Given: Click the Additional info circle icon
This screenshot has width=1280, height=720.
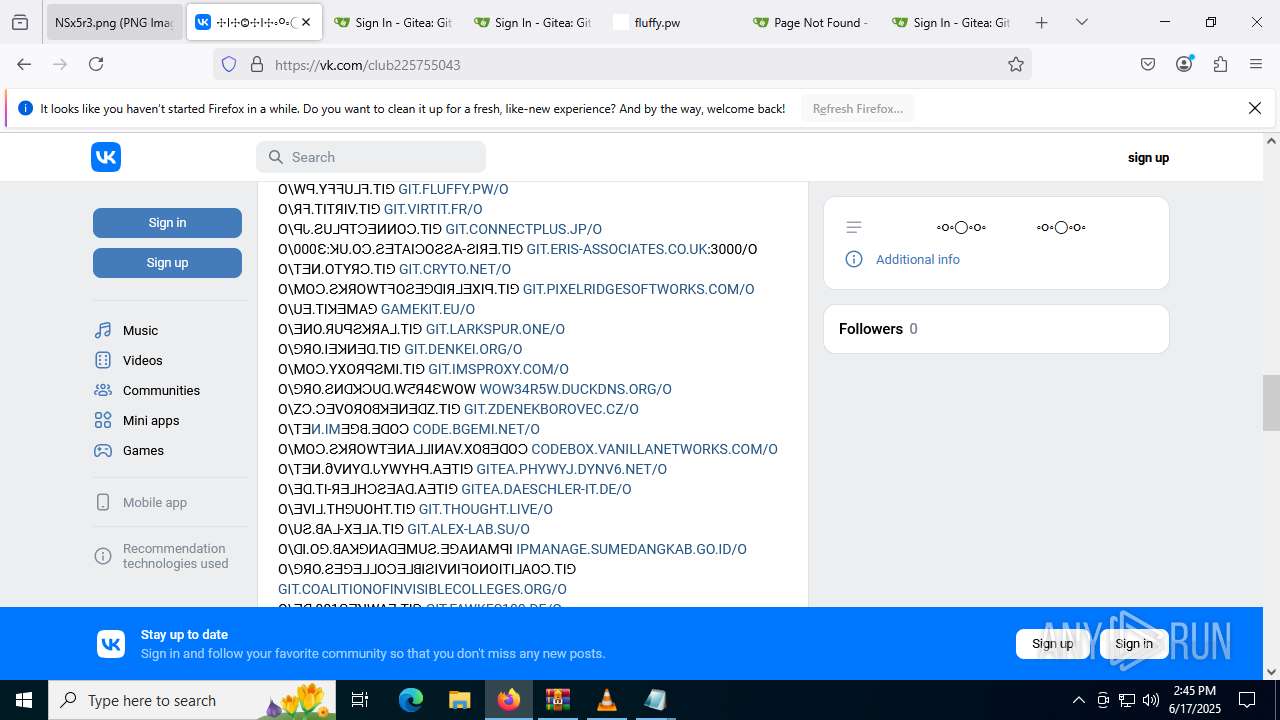Looking at the screenshot, I should coord(854,259).
